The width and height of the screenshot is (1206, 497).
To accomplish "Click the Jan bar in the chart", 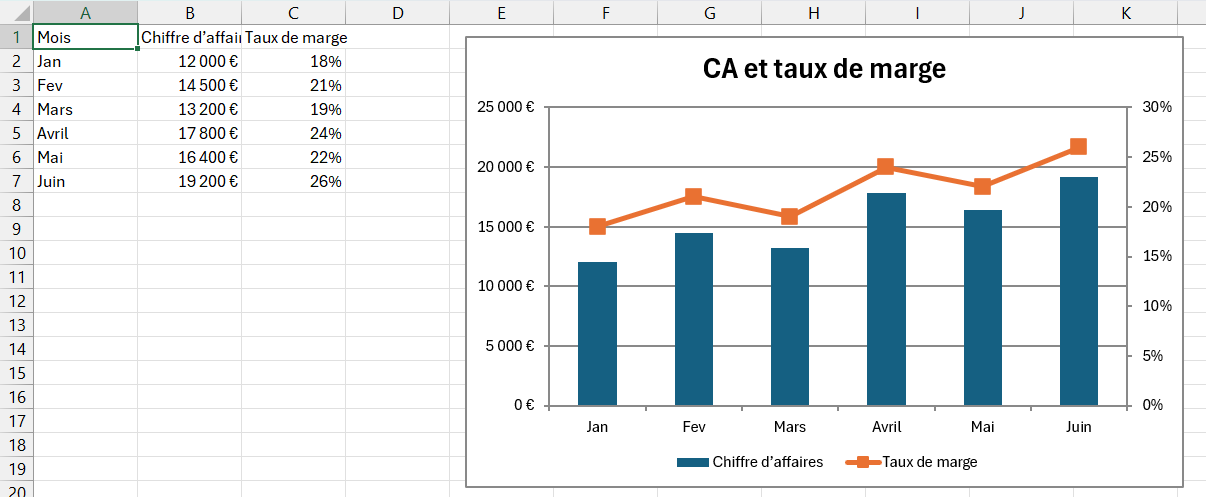I will point(597,334).
